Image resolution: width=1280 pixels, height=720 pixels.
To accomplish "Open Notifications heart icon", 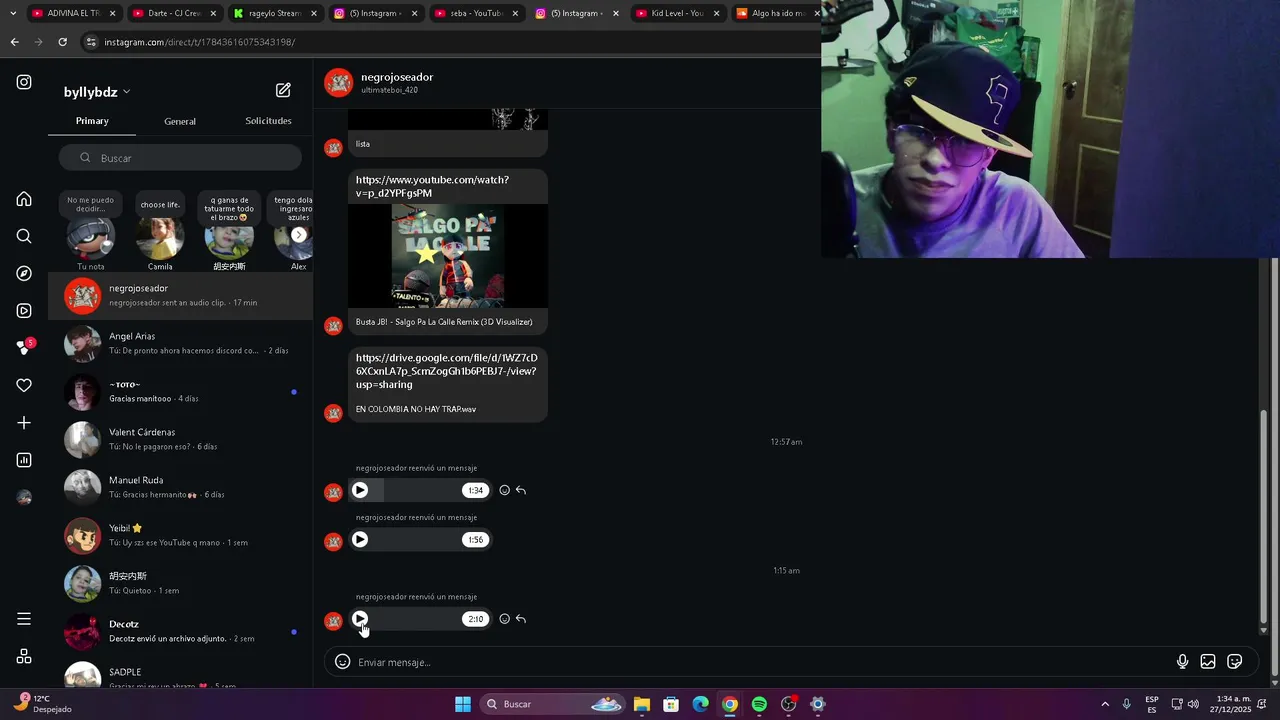I will pyautogui.click(x=24, y=385).
